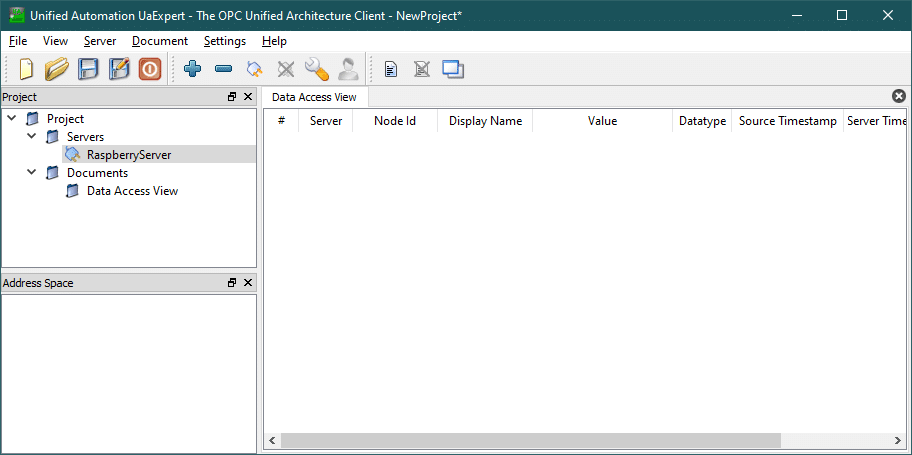
Task: Add a server with the plus icon
Action: coord(193,69)
